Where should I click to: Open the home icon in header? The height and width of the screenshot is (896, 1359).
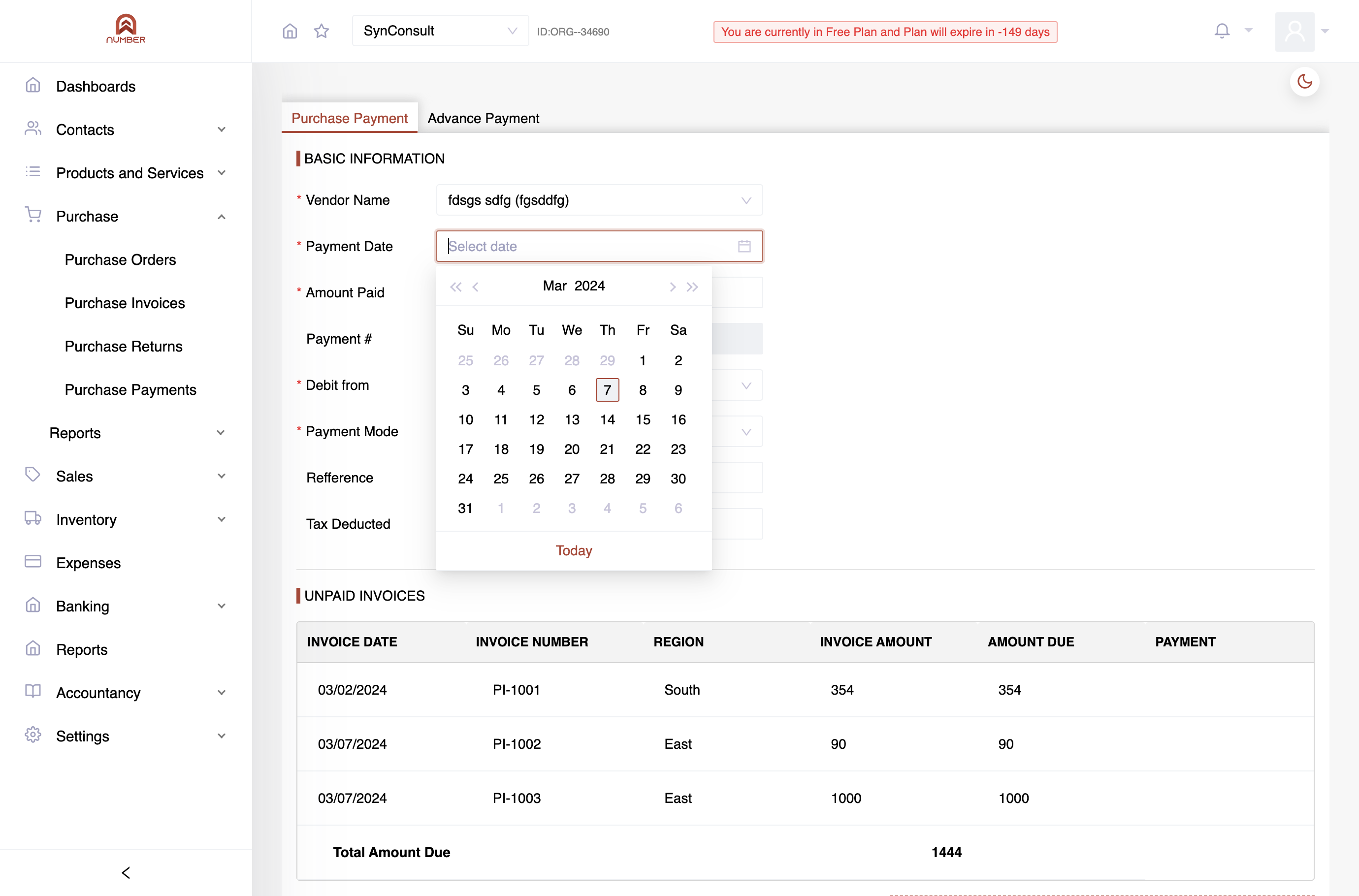click(x=290, y=31)
